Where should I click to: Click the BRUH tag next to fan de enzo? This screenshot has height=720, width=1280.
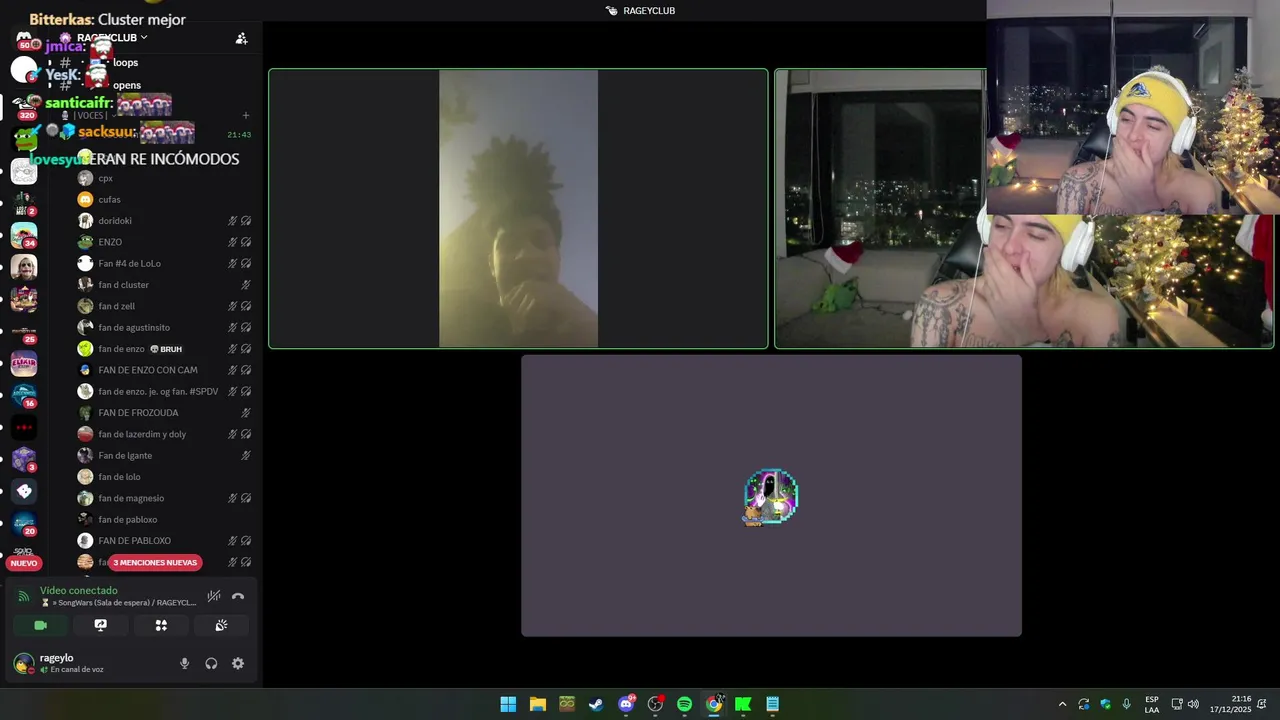pos(166,349)
